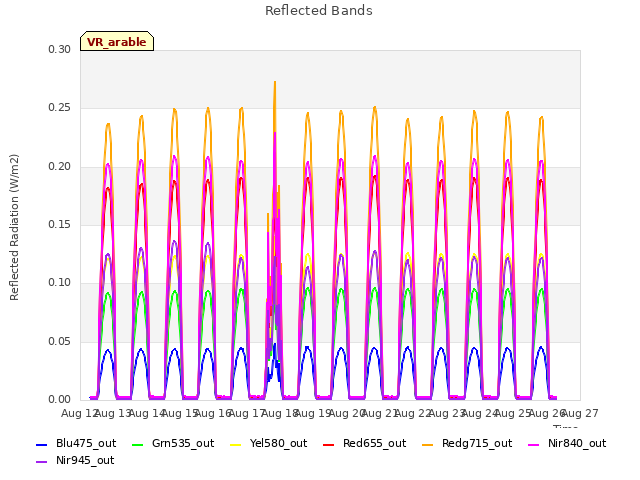Image resolution: width=640 pixels, height=480 pixels.
Task: Click the blue Blu475_out legend color marker
Action: 42,444
